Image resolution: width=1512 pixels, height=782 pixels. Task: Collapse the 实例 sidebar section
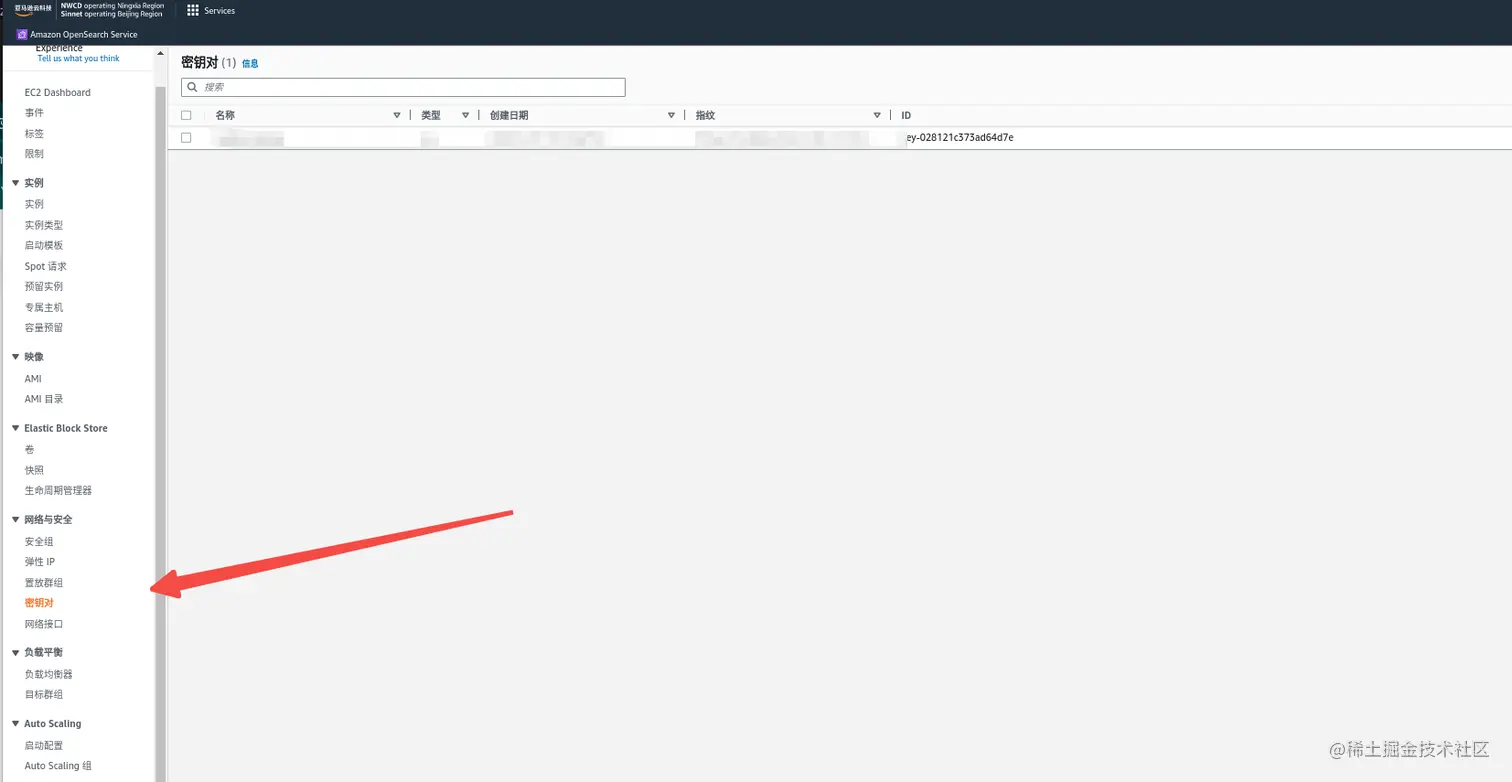[15, 183]
